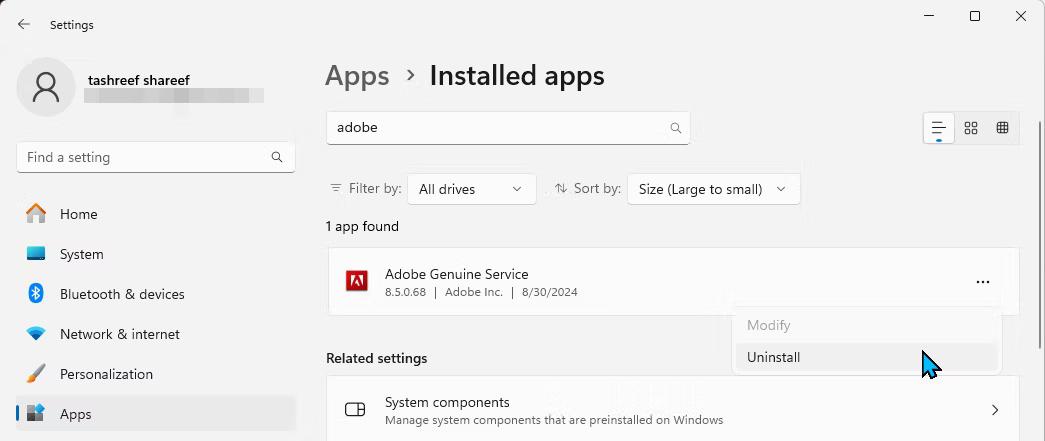Open Network & internet settings
The width and height of the screenshot is (1045, 441).
click(120, 334)
